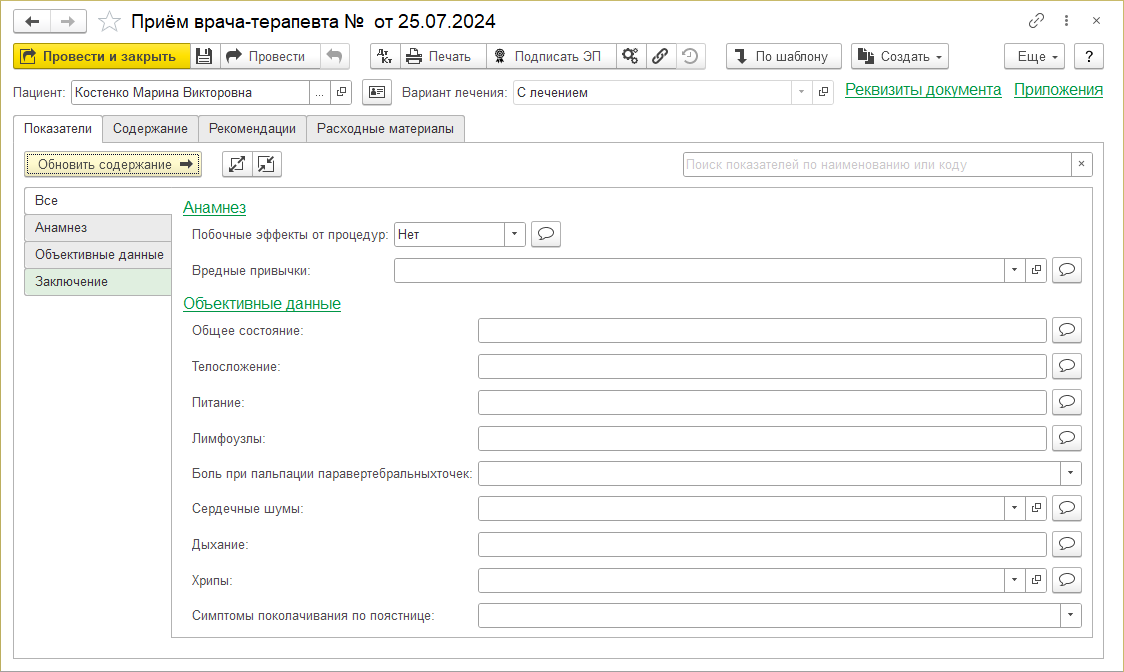The height and width of the screenshot is (672, 1124).
Task: Open the Еще menu
Action: pos(1034,56)
